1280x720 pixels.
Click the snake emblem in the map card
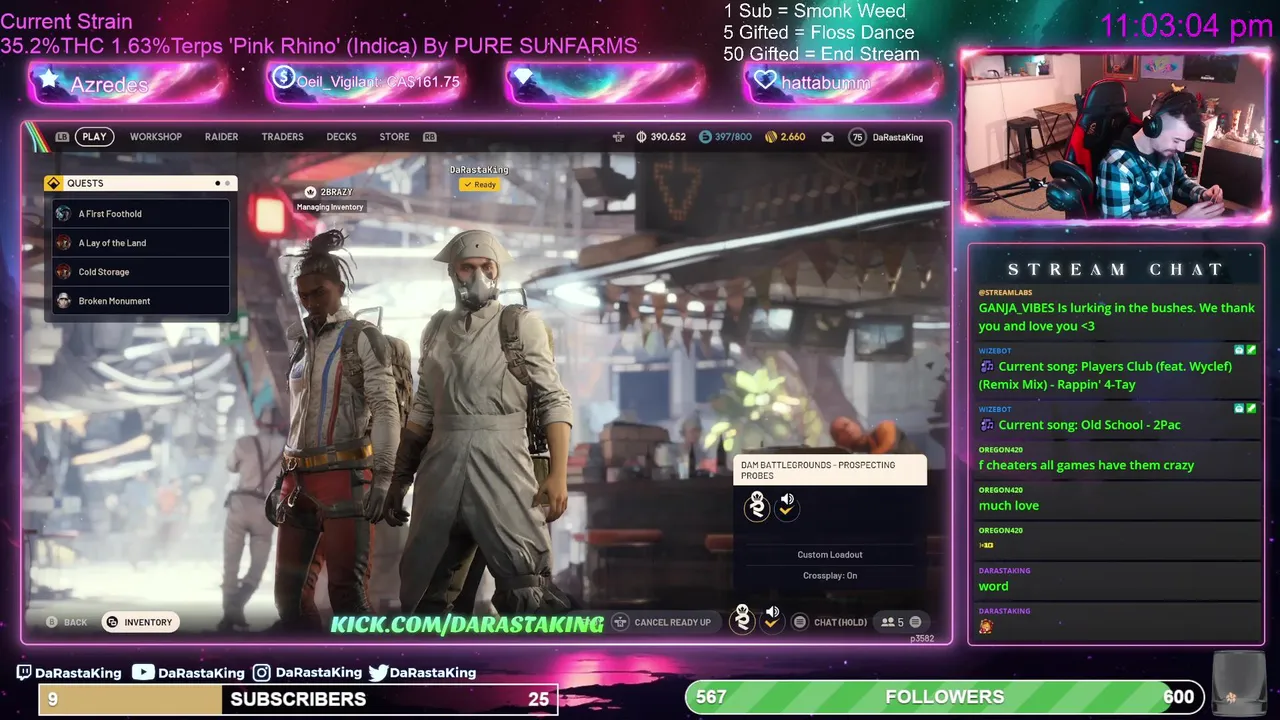point(757,506)
